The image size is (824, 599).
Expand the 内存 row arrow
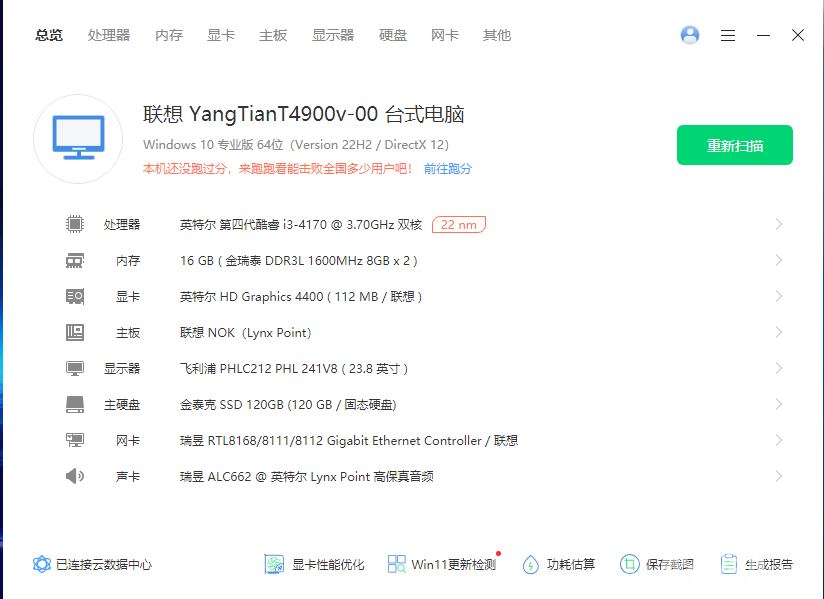tap(778, 261)
